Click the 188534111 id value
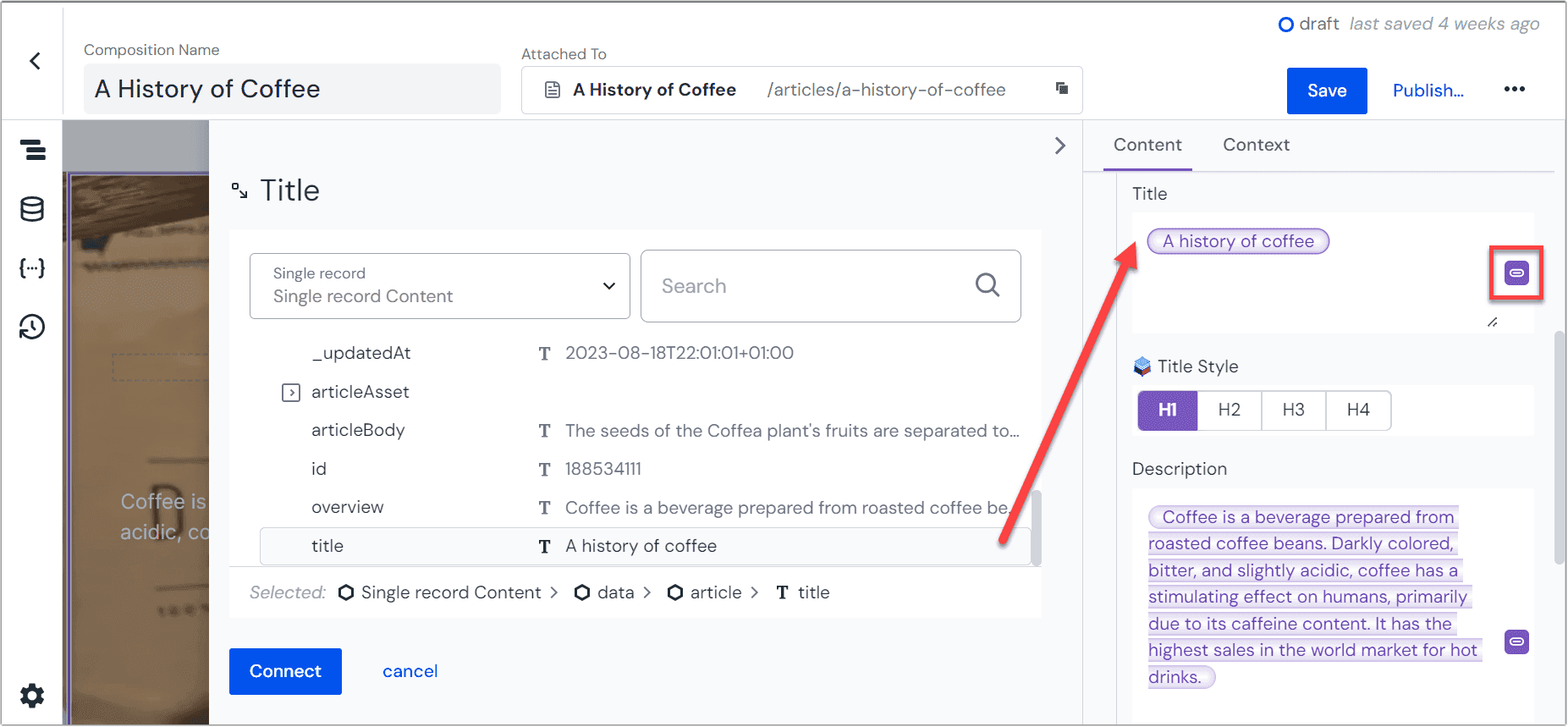 click(603, 469)
